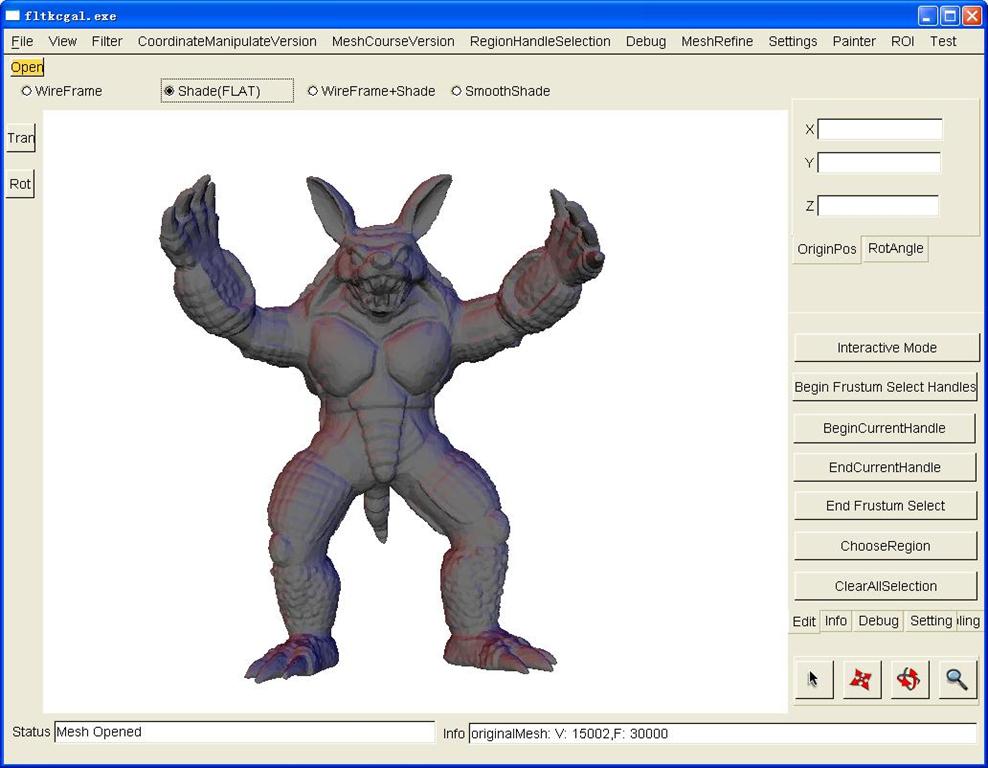Viewport: 988px width, 768px height.
Task: Open the File menu
Action: pos(22,42)
